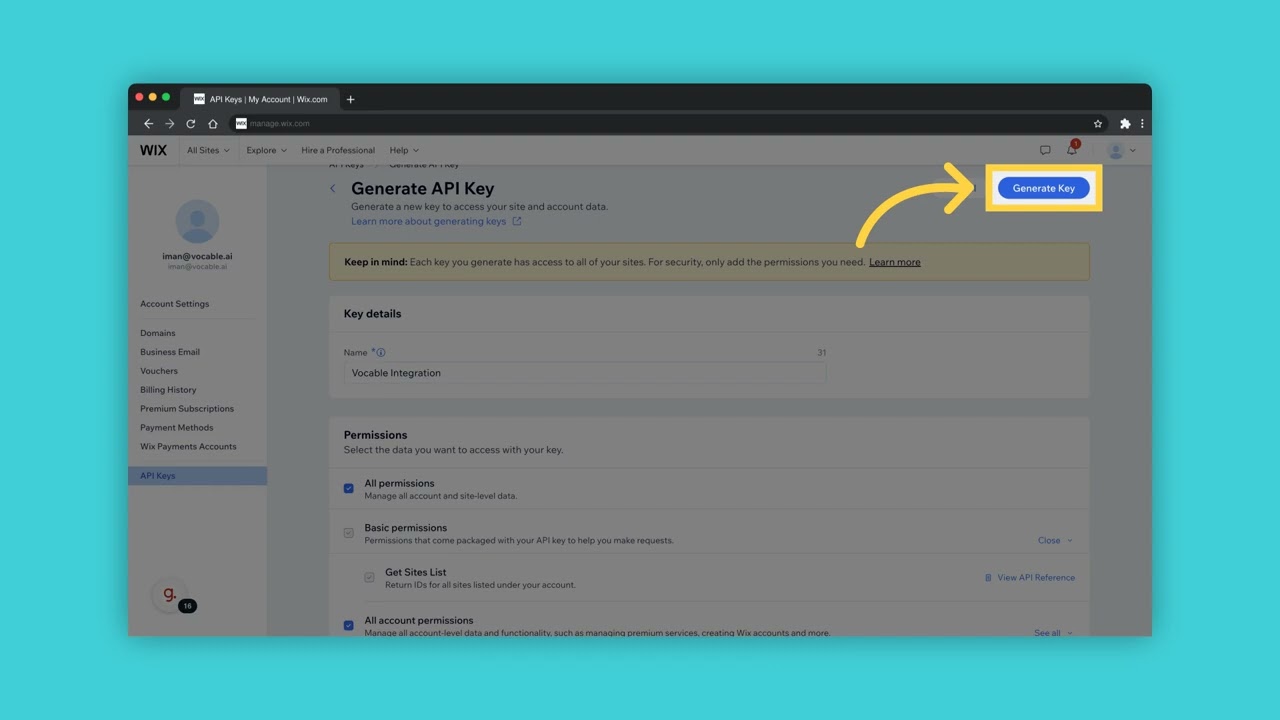Open Learn more about generating keys link

click(428, 221)
